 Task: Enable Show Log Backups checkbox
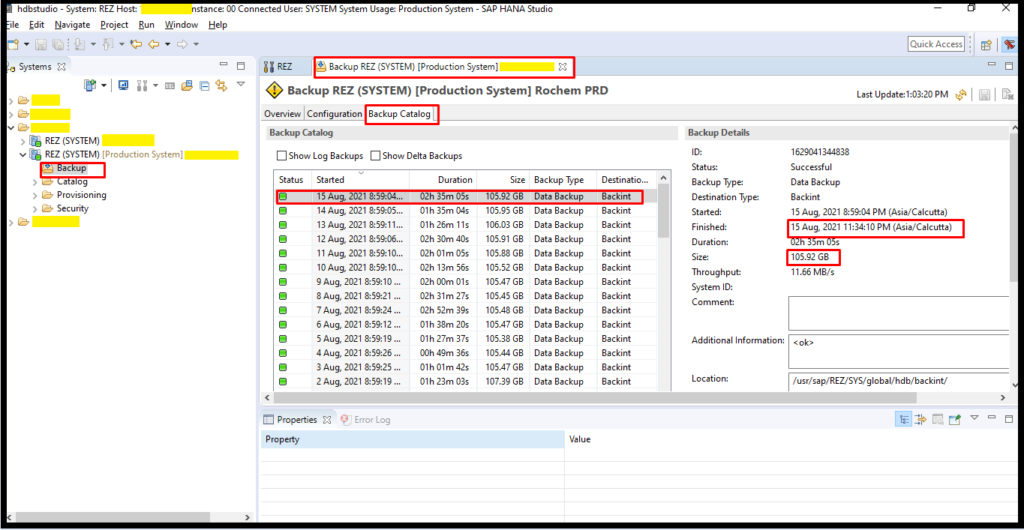[x=281, y=156]
